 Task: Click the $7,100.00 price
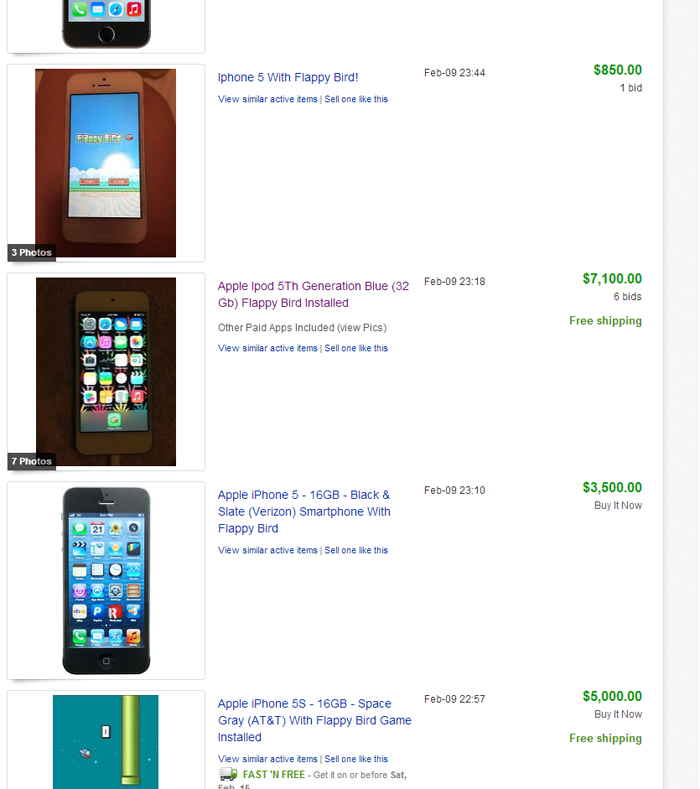tap(612, 279)
